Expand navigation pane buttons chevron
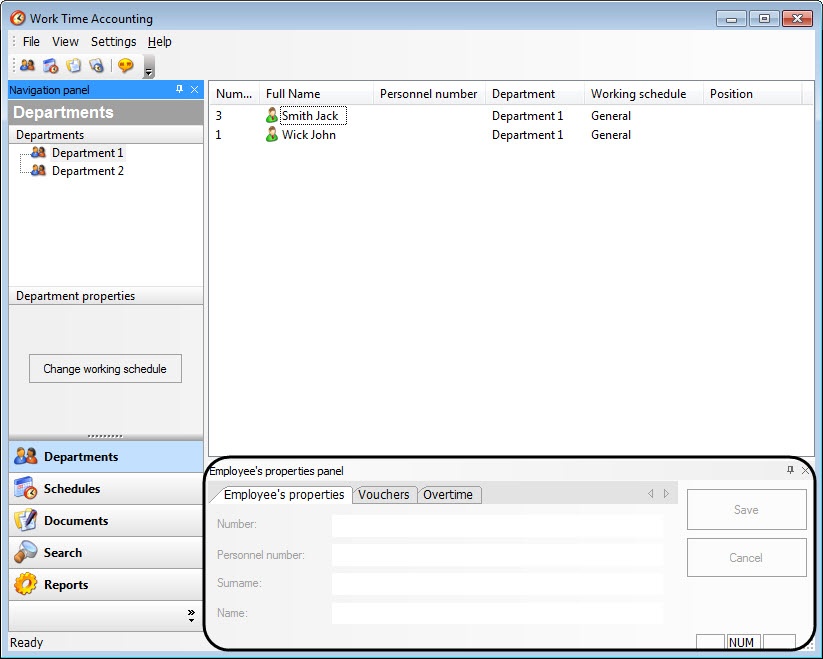The width and height of the screenshot is (823, 659). 191,616
